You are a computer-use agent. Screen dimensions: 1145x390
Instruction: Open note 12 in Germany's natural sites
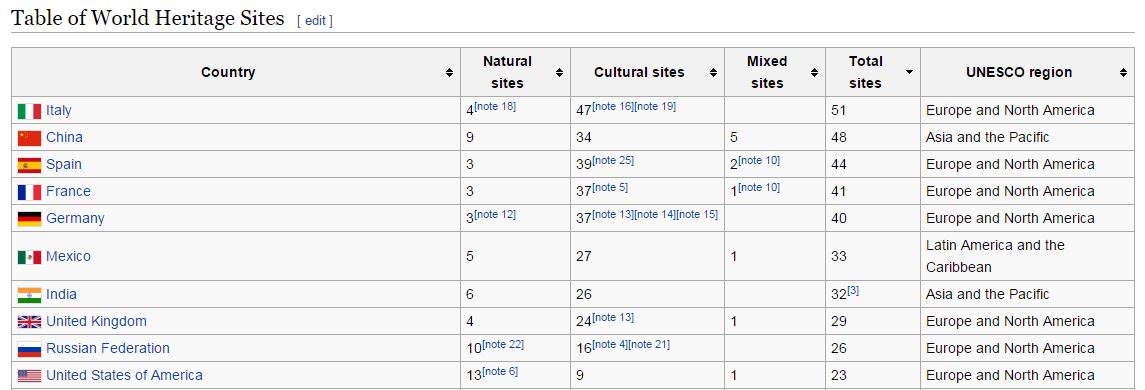point(495,215)
